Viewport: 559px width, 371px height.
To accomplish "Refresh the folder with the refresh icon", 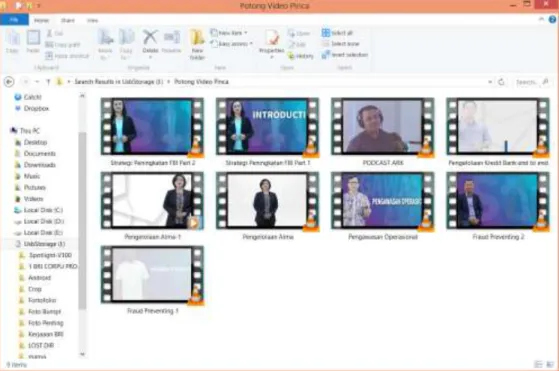I will point(501,82).
